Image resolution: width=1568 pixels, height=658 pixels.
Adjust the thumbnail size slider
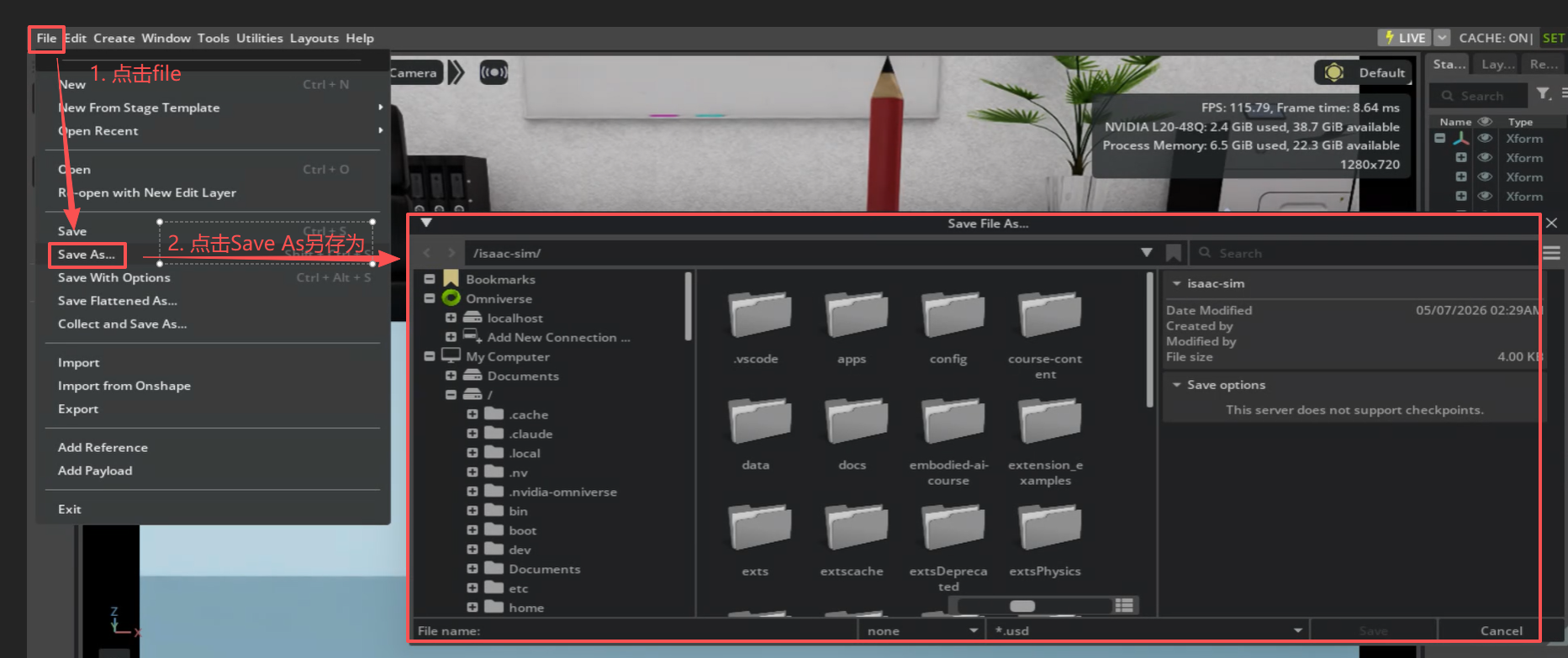pyautogui.click(x=1034, y=606)
